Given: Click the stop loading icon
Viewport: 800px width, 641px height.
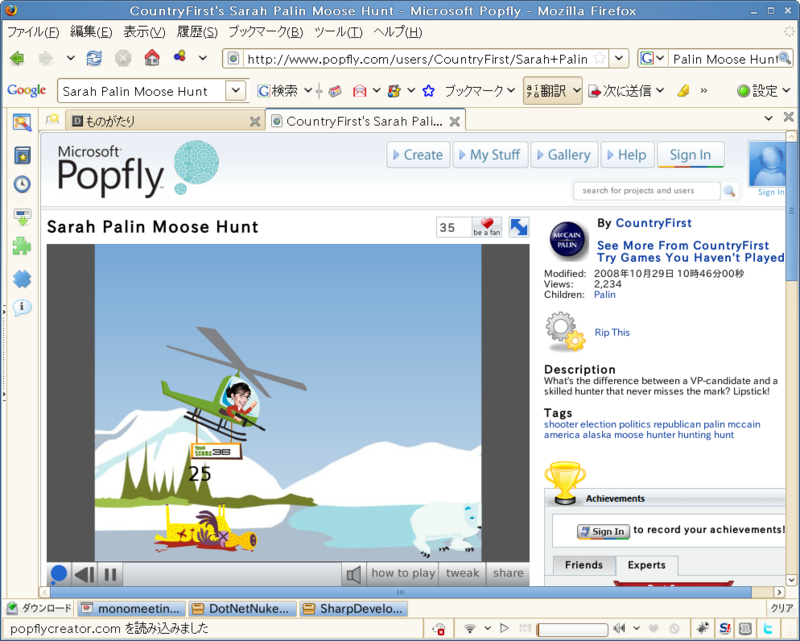Looking at the screenshot, I should tap(122, 58).
